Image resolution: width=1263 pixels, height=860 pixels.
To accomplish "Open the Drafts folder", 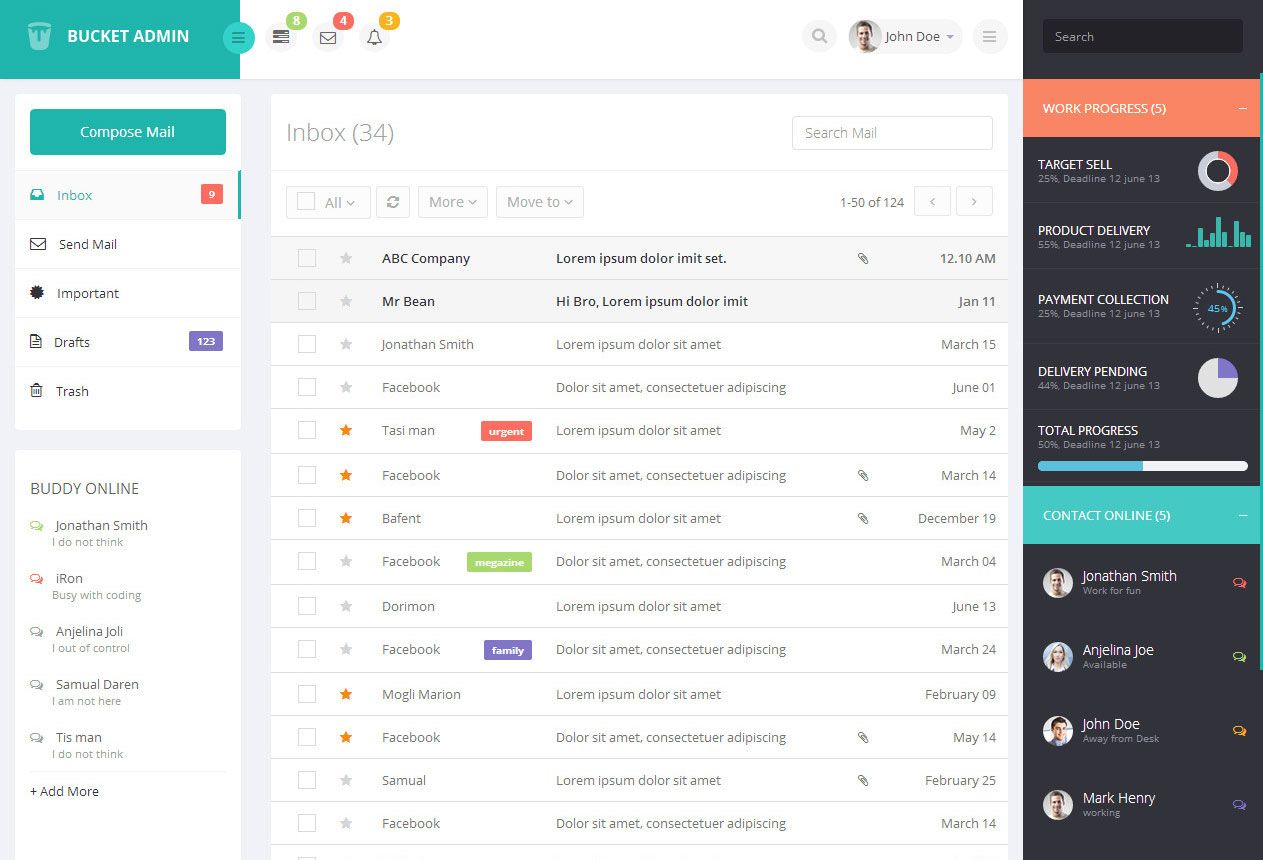I will (72, 342).
